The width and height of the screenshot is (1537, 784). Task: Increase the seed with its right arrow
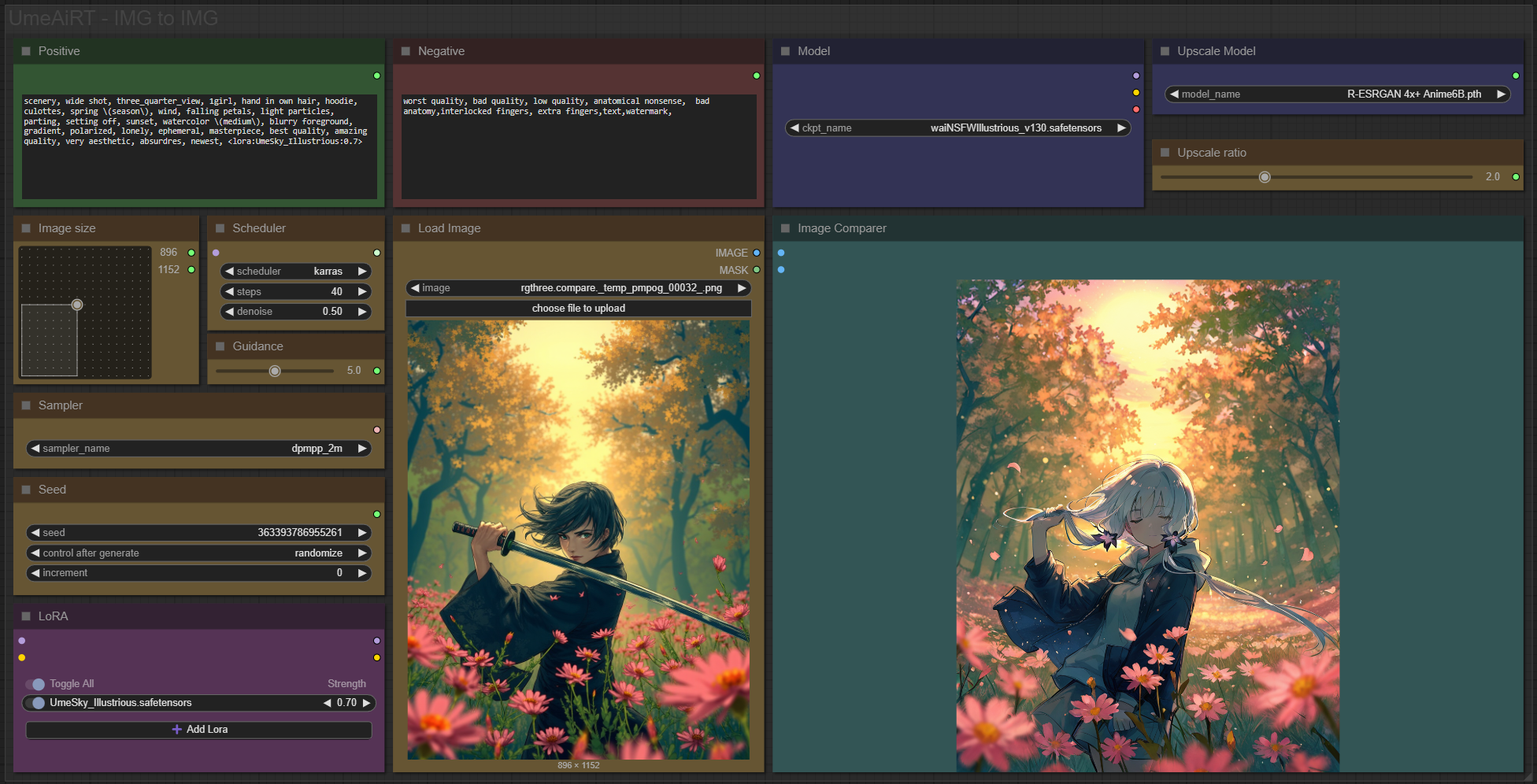pos(362,533)
